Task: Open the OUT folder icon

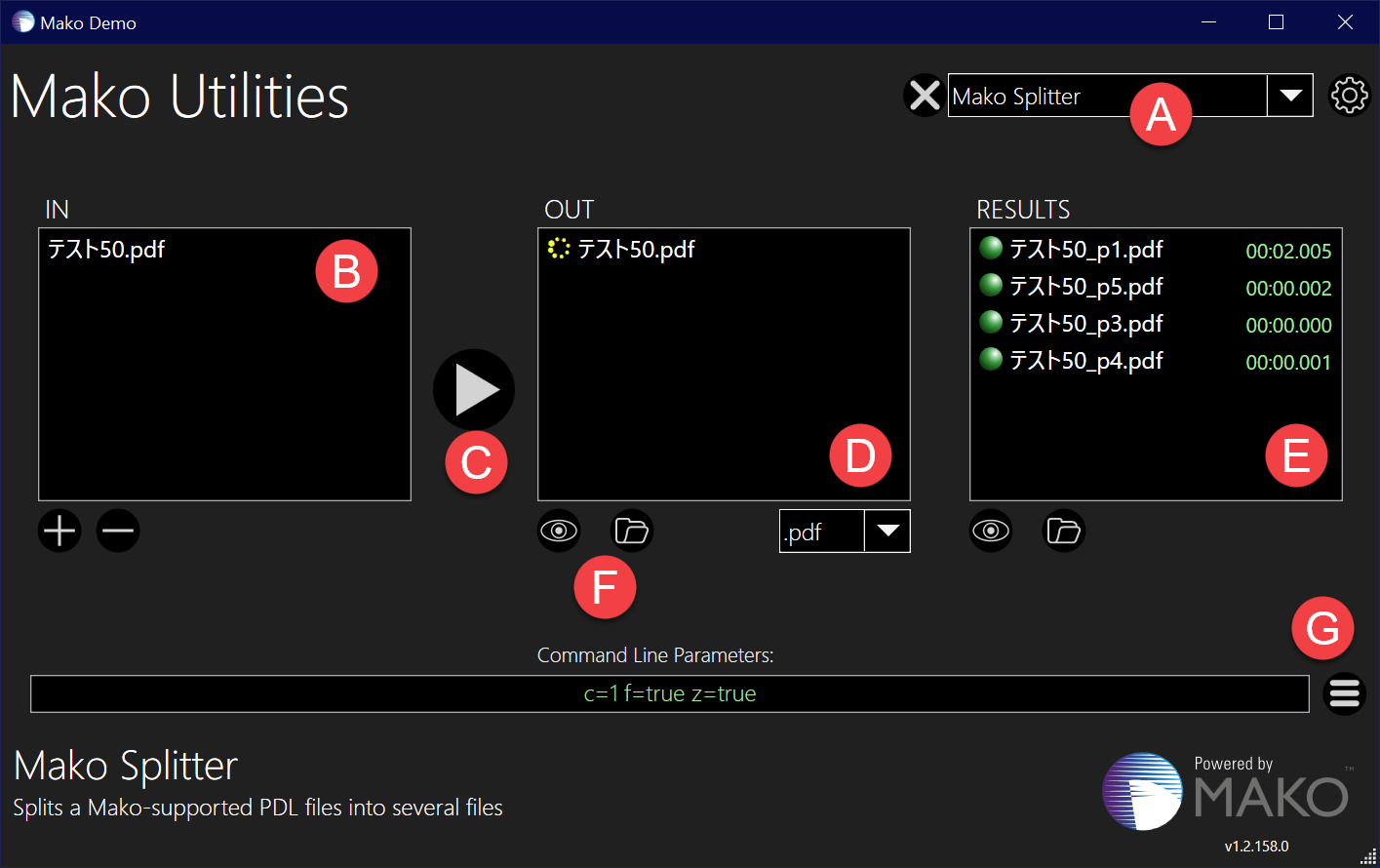Action: click(632, 532)
